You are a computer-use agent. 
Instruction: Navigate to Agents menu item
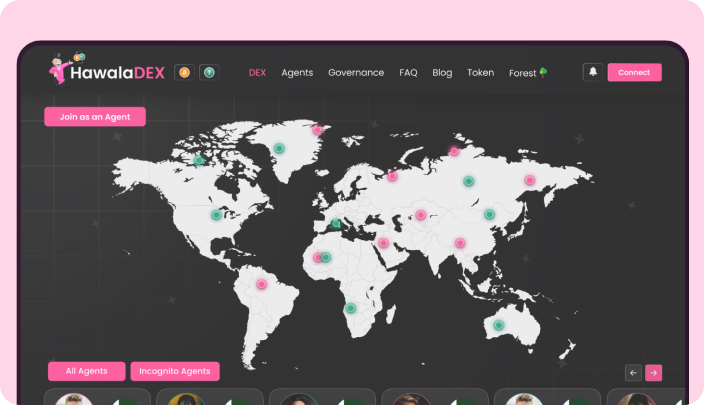(x=297, y=73)
